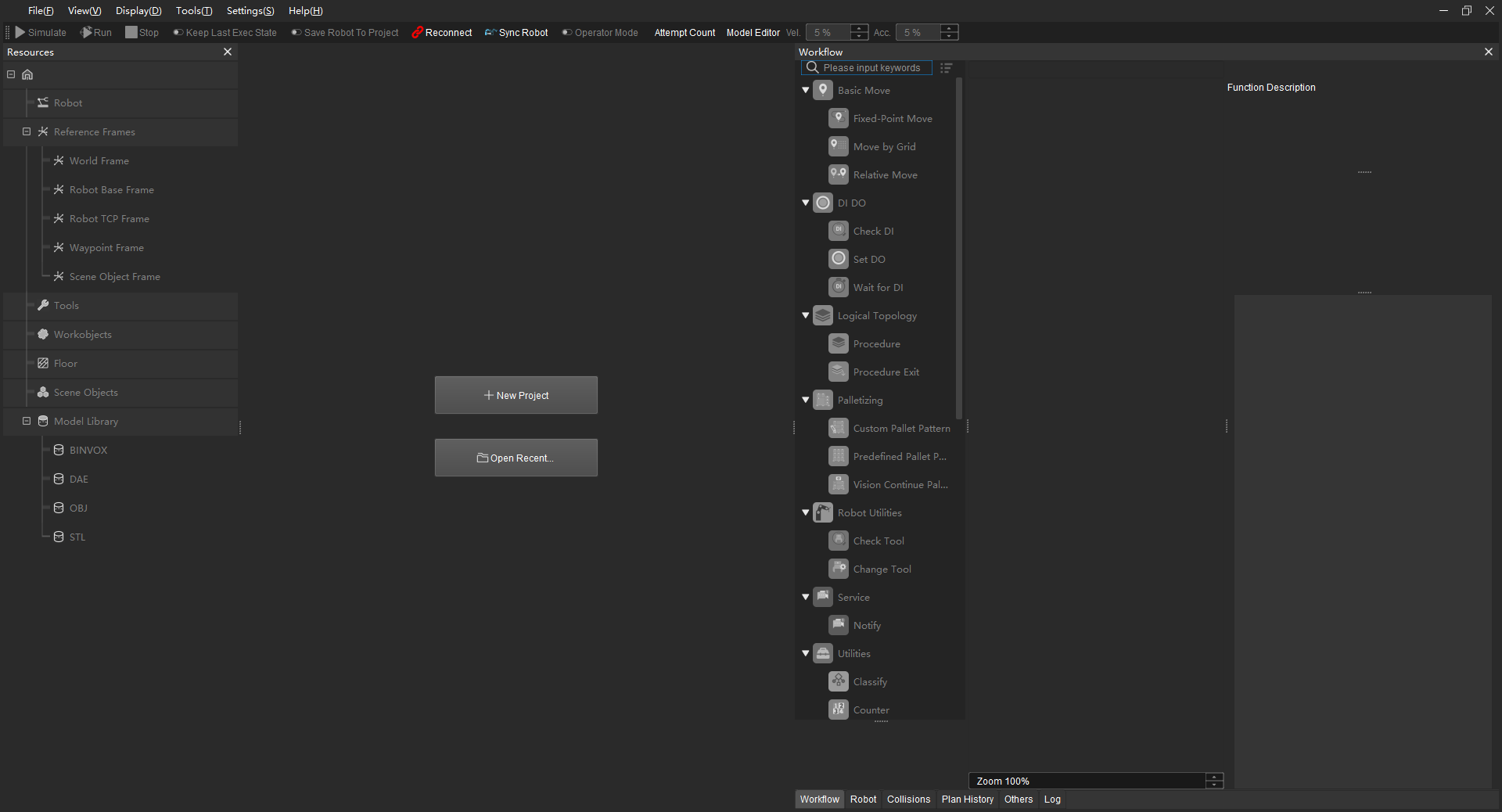Open the View menu
Image resolution: width=1502 pixels, height=812 pixels.
pyautogui.click(x=84, y=11)
